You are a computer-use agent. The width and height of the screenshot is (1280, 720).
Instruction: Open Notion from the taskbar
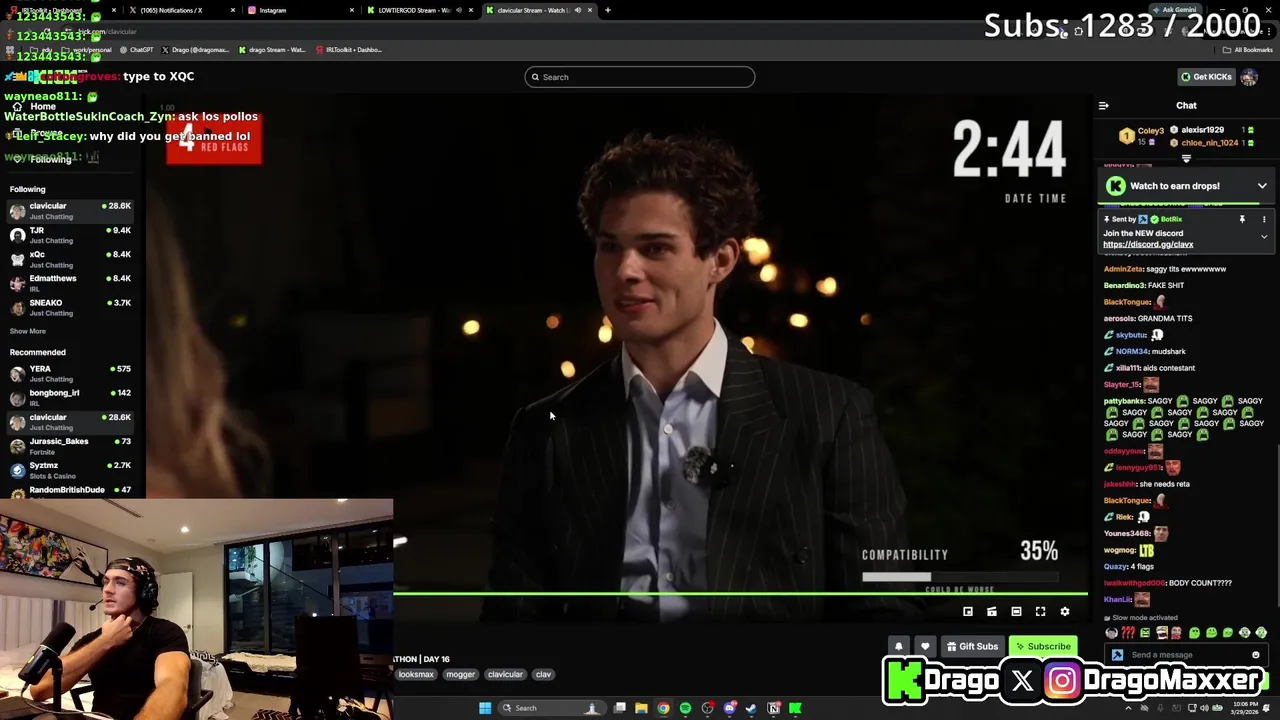click(x=773, y=708)
